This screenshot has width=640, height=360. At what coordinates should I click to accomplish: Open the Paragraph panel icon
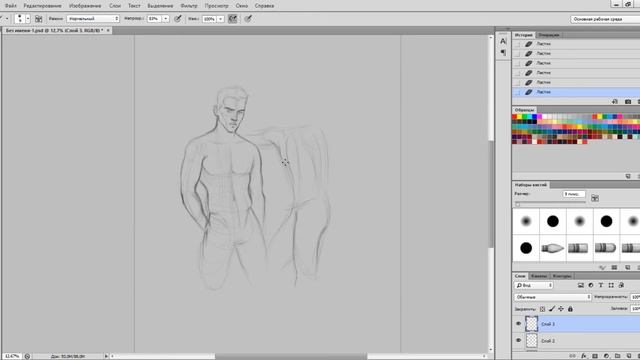click(x=503, y=53)
